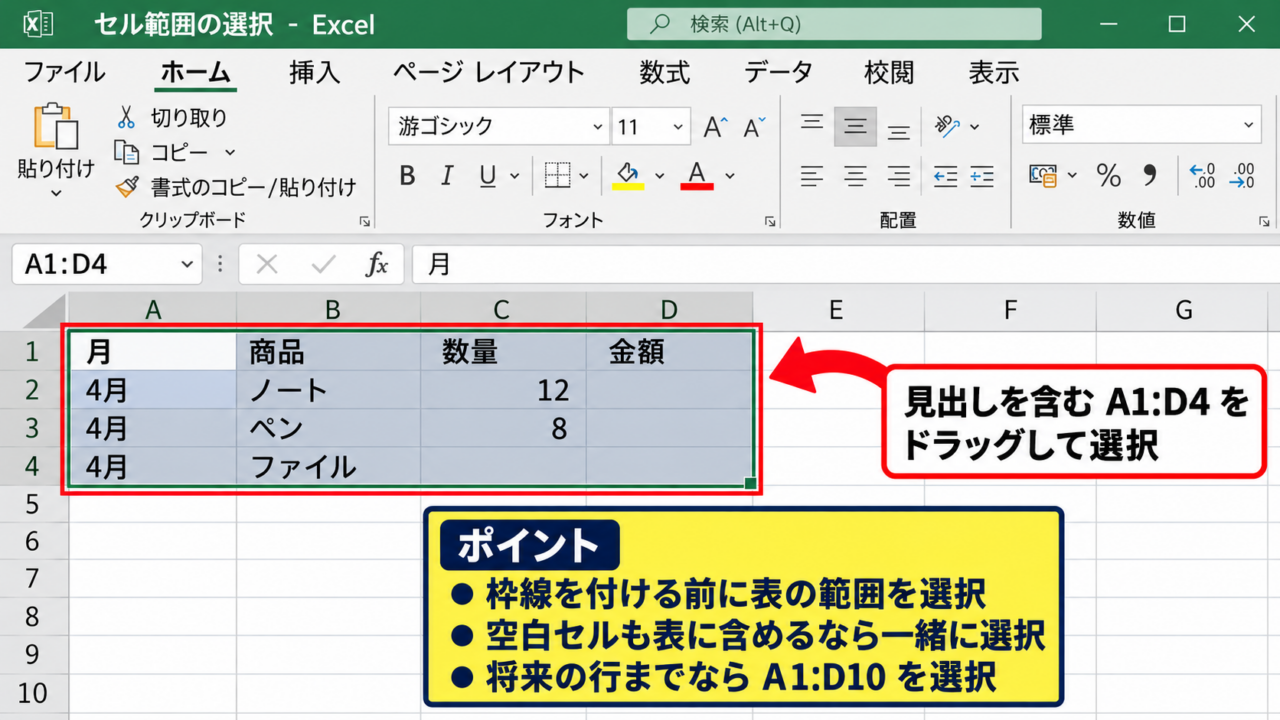
Task: Decrease the font size
Action: coord(754,127)
